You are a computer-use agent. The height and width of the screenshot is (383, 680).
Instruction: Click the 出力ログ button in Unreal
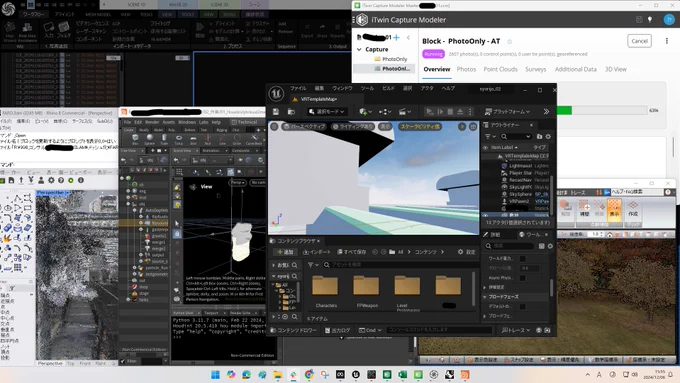pos(337,331)
